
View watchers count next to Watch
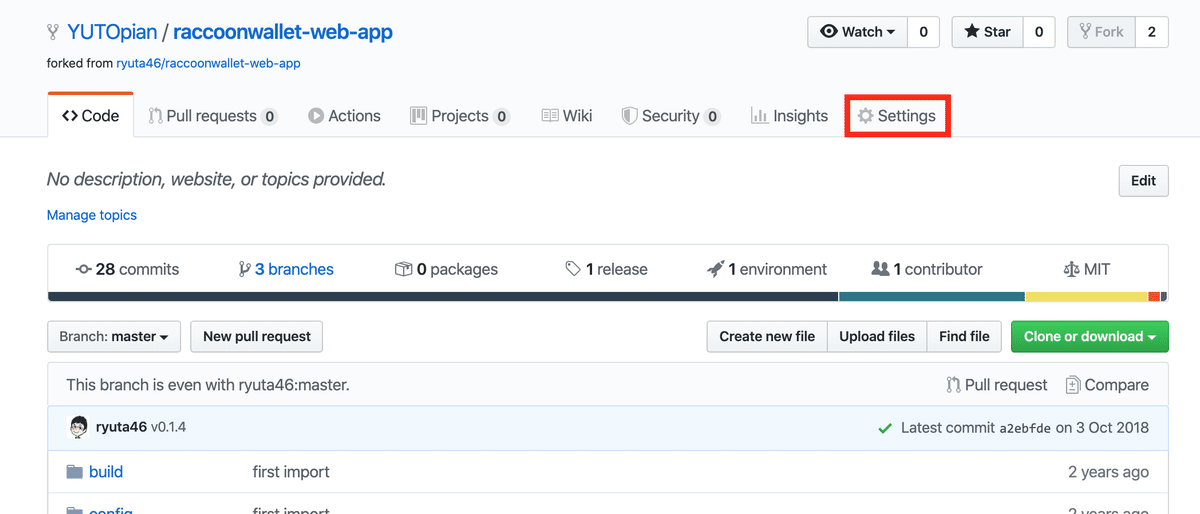[x=923, y=32]
